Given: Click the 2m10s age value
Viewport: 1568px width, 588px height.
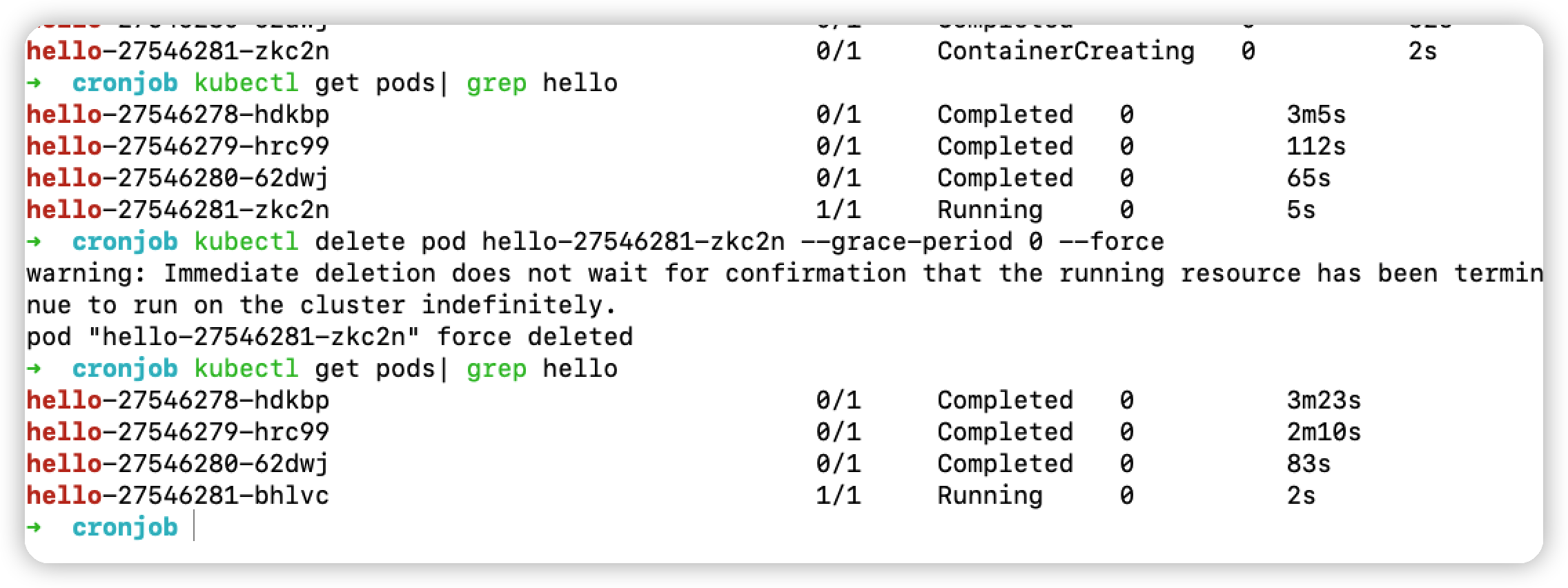Looking at the screenshot, I should [x=1323, y=432].
